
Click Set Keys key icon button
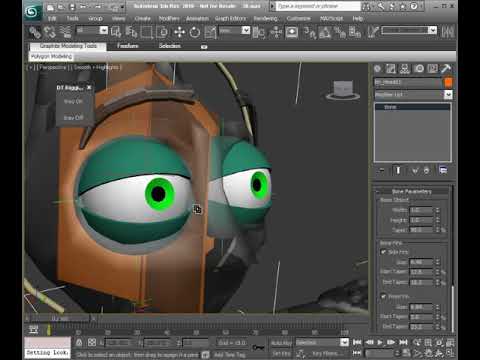coord(258,348)
